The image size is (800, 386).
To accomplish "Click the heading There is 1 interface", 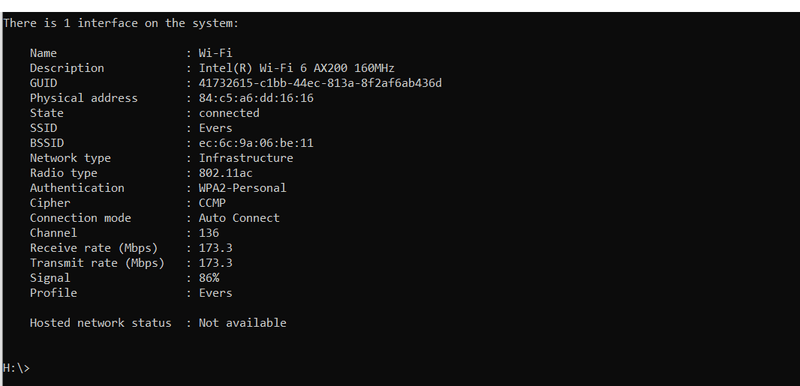I will [70, 23].
